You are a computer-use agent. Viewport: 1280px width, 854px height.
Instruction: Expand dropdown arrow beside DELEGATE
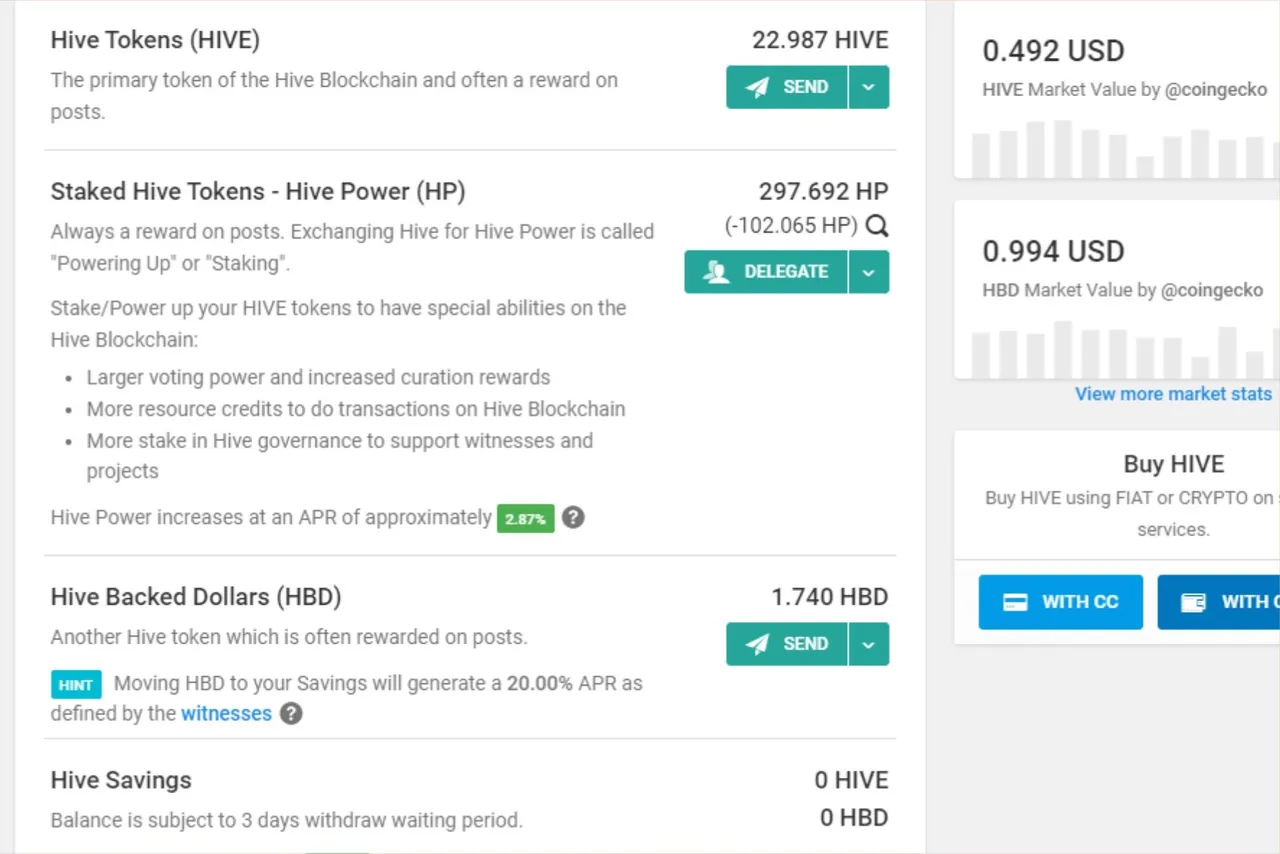pos(869,272)
